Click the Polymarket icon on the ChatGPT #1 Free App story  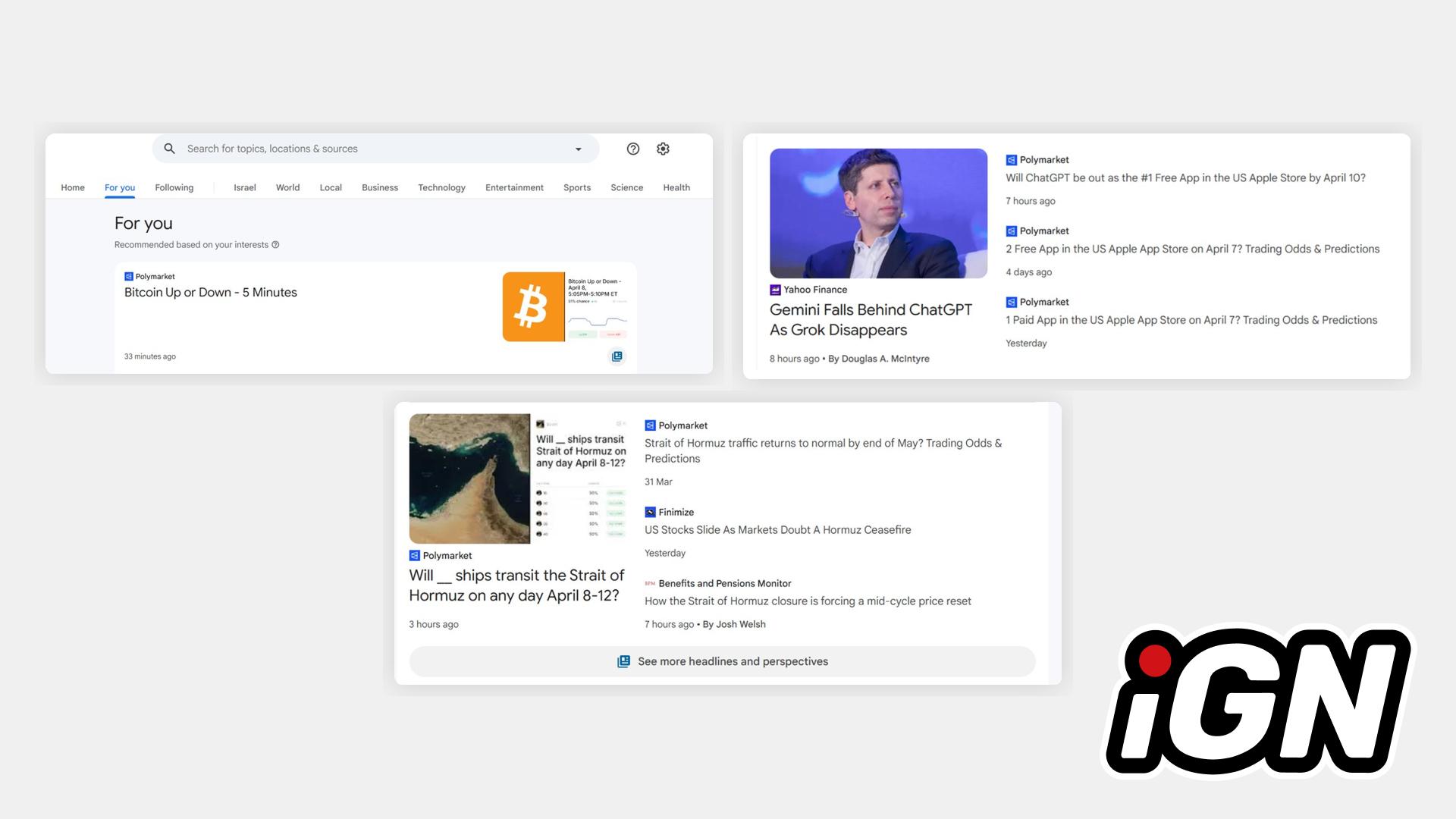click(1011, 159)
